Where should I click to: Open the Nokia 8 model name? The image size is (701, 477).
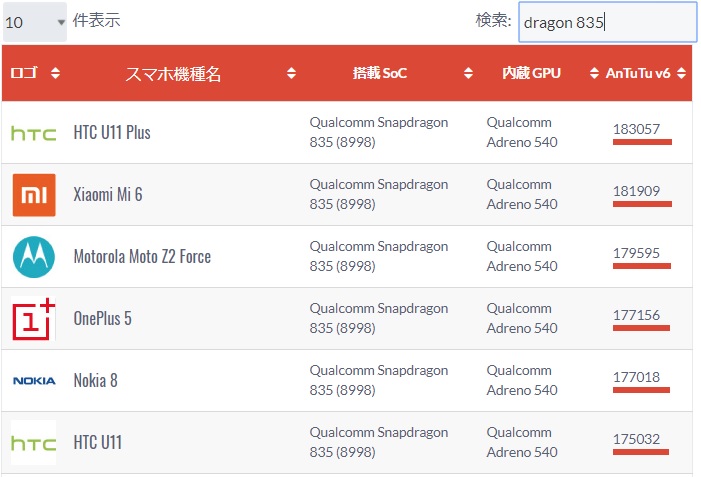(95, 380)
